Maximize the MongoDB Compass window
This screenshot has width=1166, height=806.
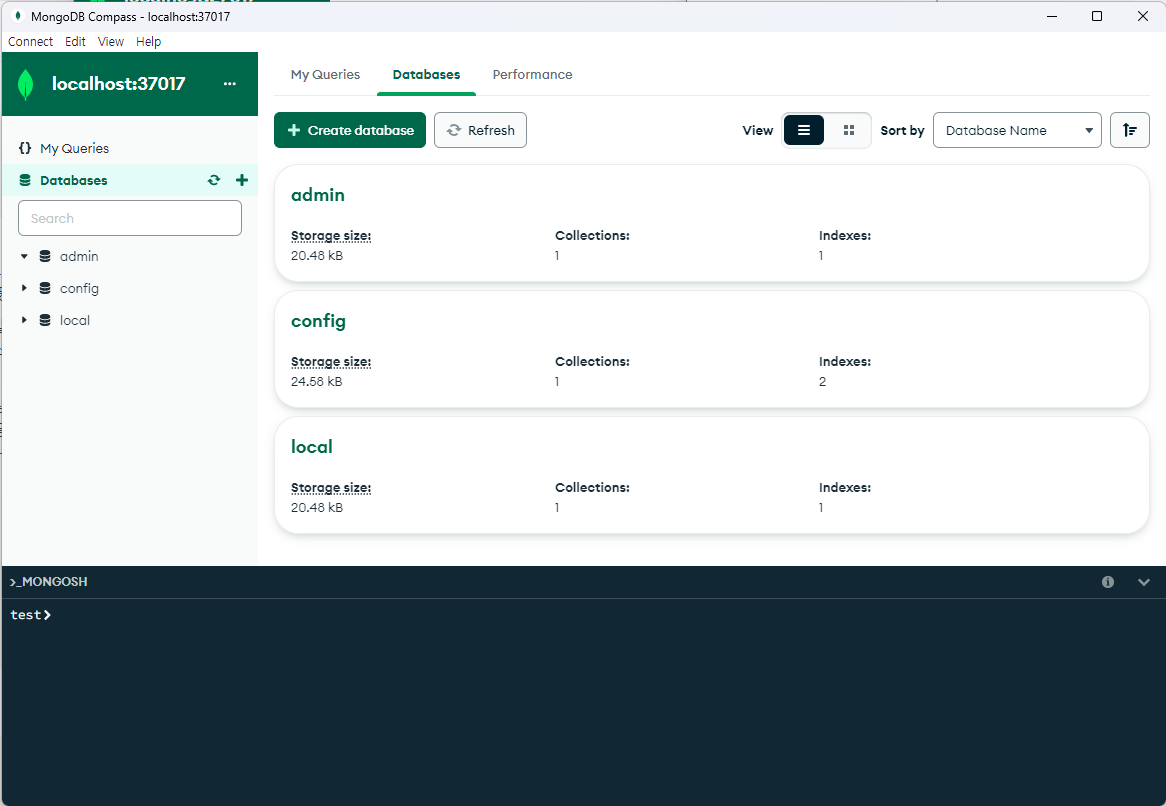[1097, 16]
